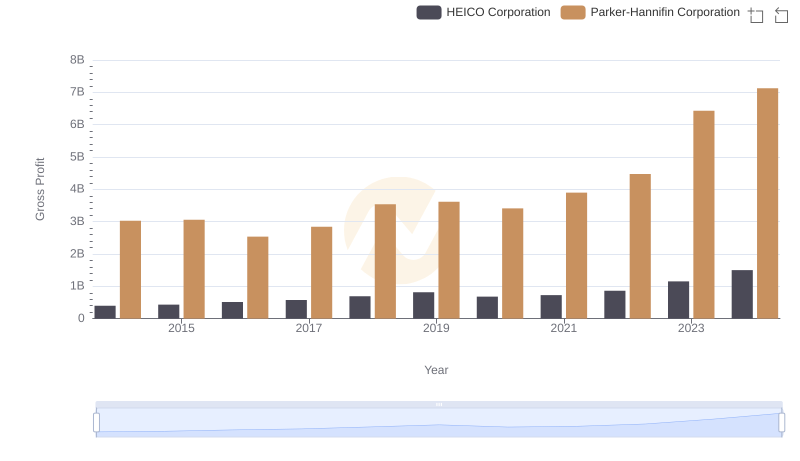This screenshot has width=800, height=461.
Task: Click the left handle of the zoom slider
Action: coord(96,422)
